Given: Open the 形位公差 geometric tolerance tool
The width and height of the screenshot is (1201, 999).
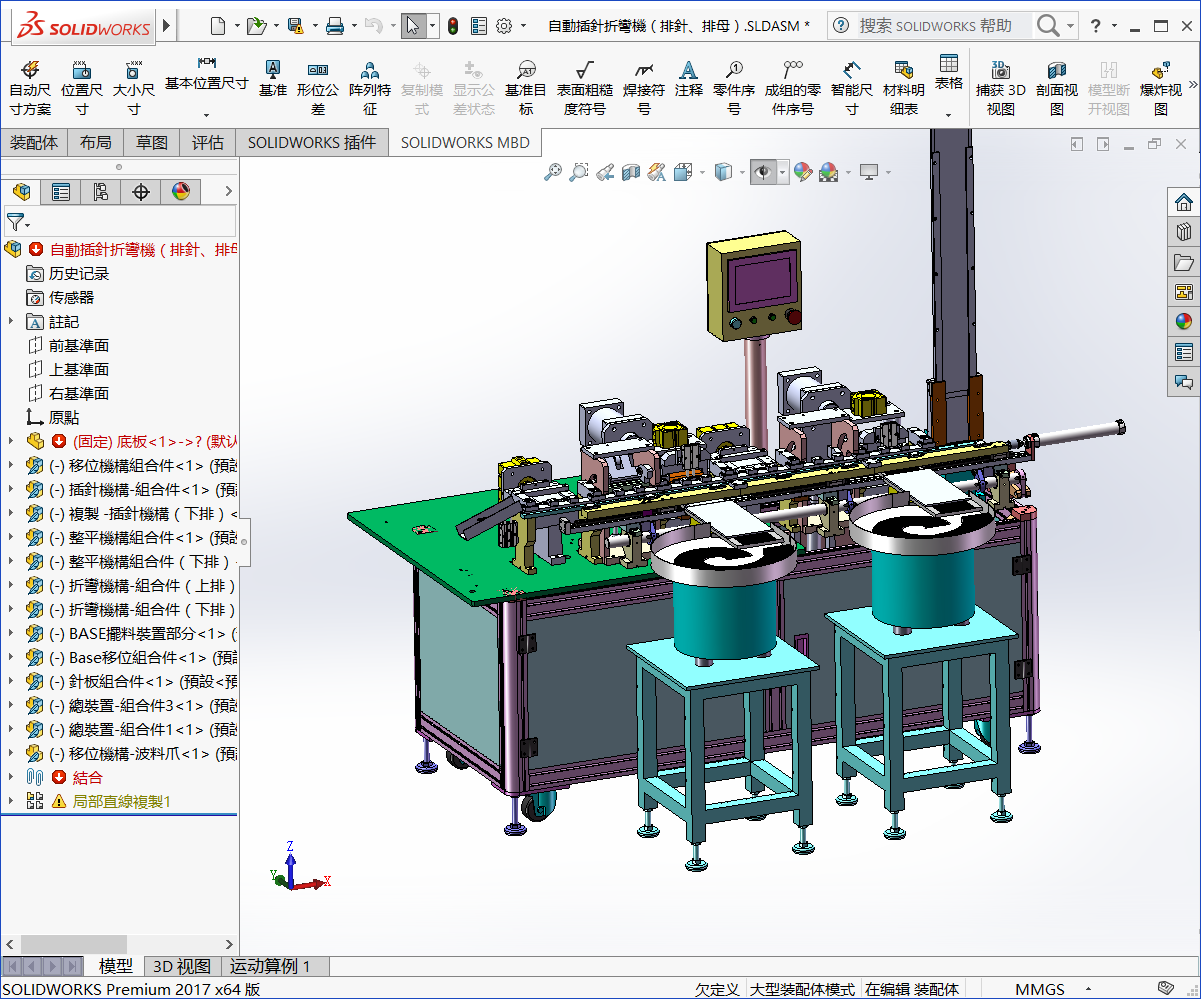Looking at the screenshot, I should point(318,87).
